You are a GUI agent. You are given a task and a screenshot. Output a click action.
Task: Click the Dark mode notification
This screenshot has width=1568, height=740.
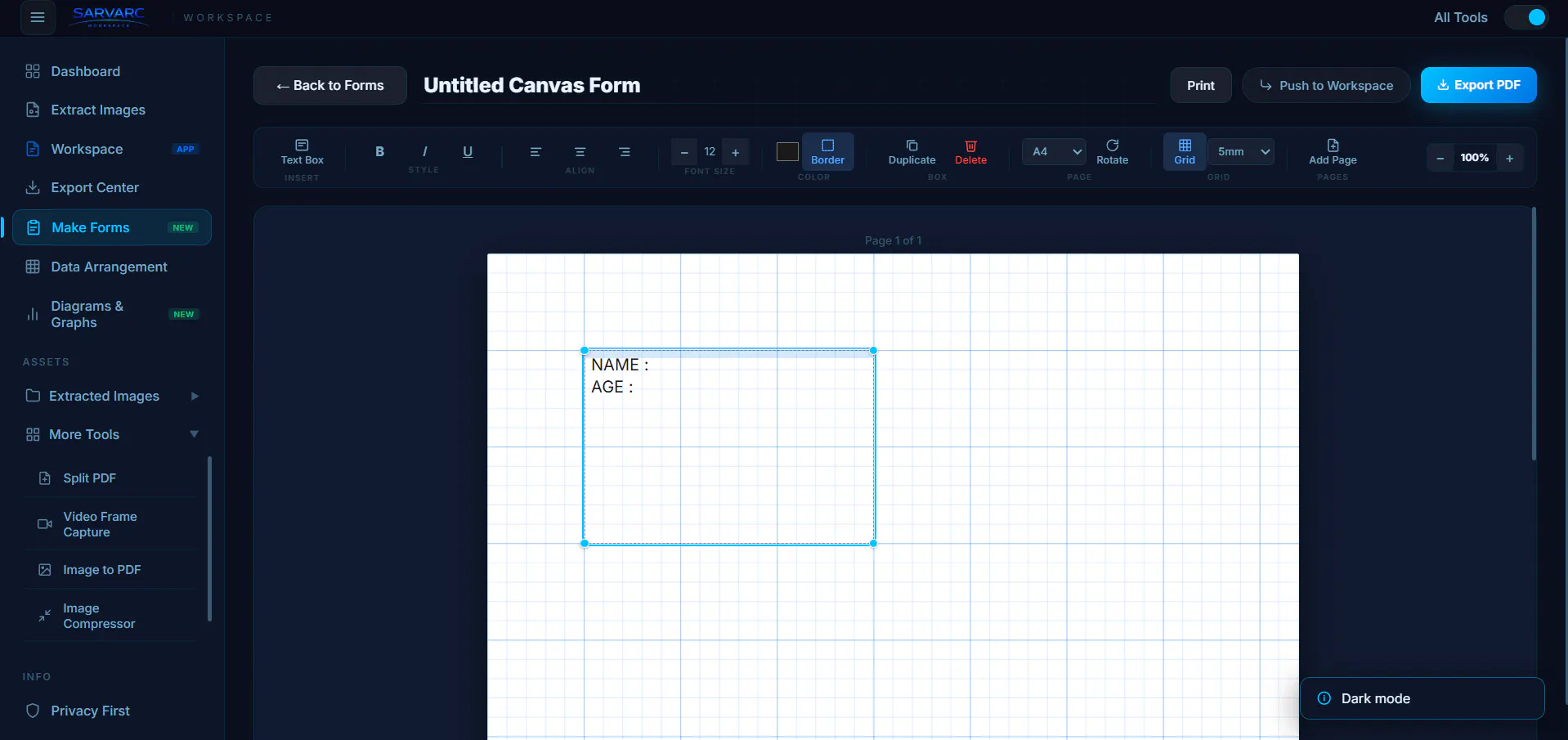pyautogui.click(x=1422, y=698)
